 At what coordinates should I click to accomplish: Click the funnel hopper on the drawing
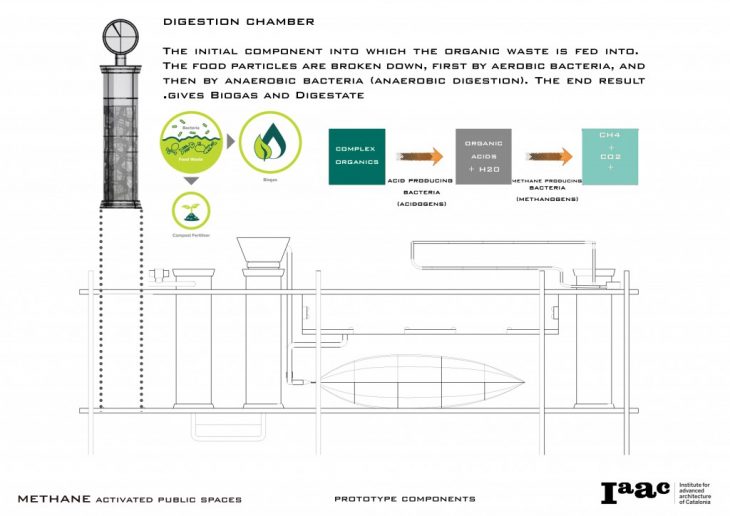pos(262,252)
